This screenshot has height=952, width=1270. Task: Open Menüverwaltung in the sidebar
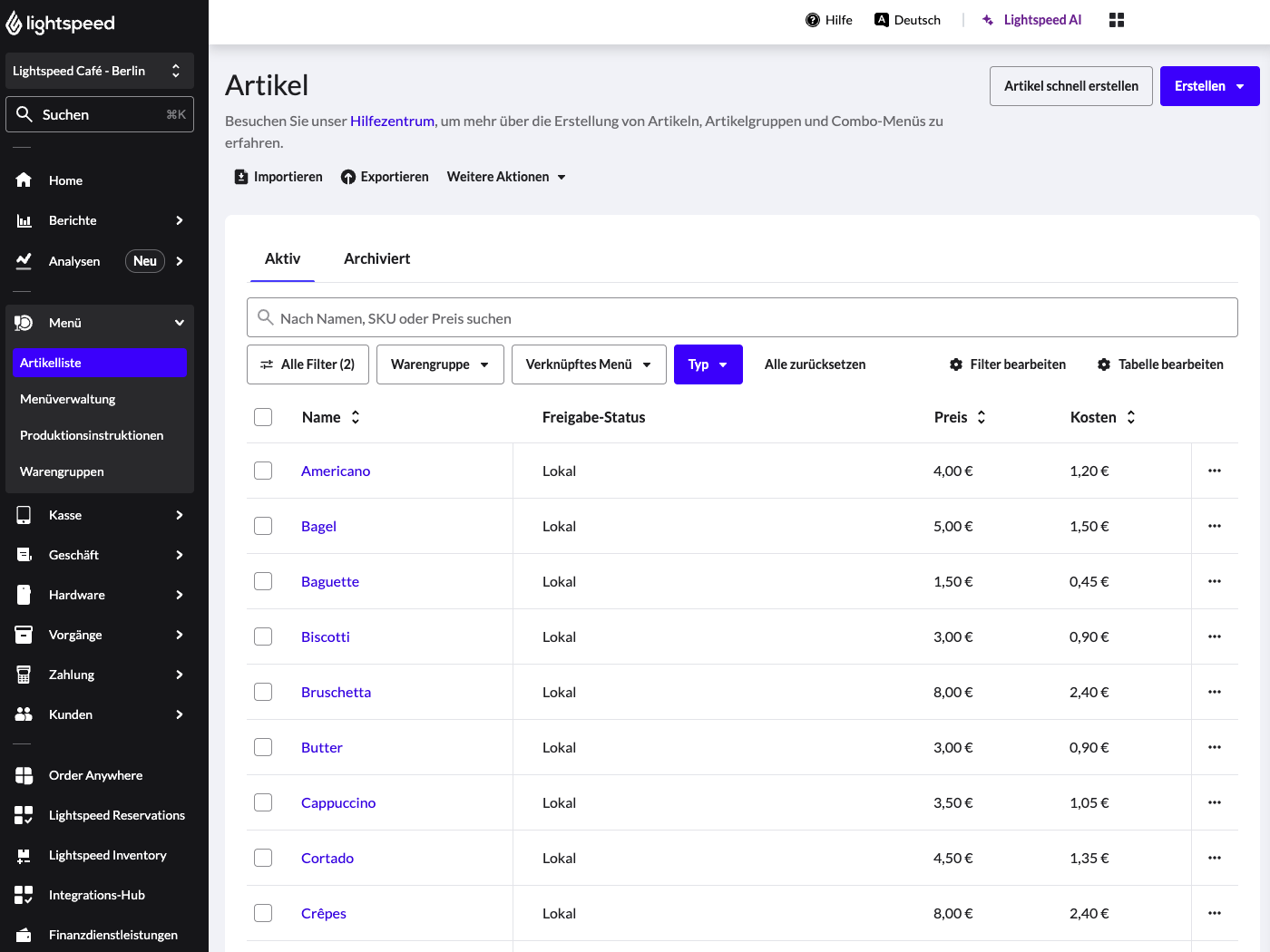[x=100, y=399]
